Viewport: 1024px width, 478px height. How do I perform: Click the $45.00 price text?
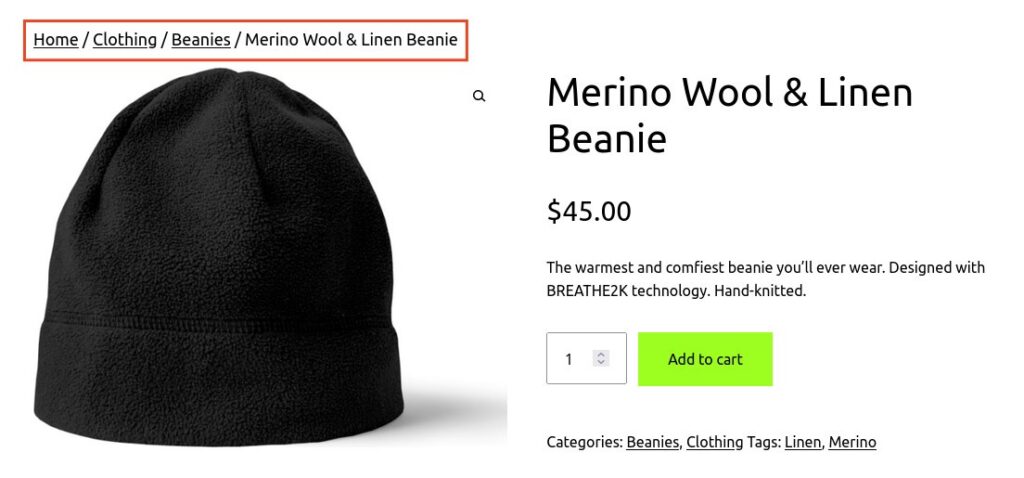pos(589,211)
